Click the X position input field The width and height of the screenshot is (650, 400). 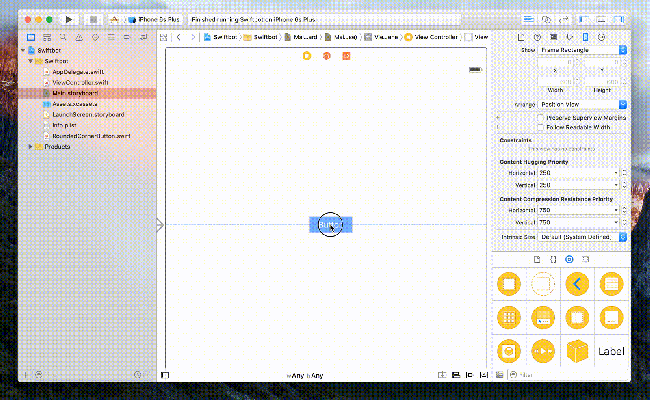point(555,62)
